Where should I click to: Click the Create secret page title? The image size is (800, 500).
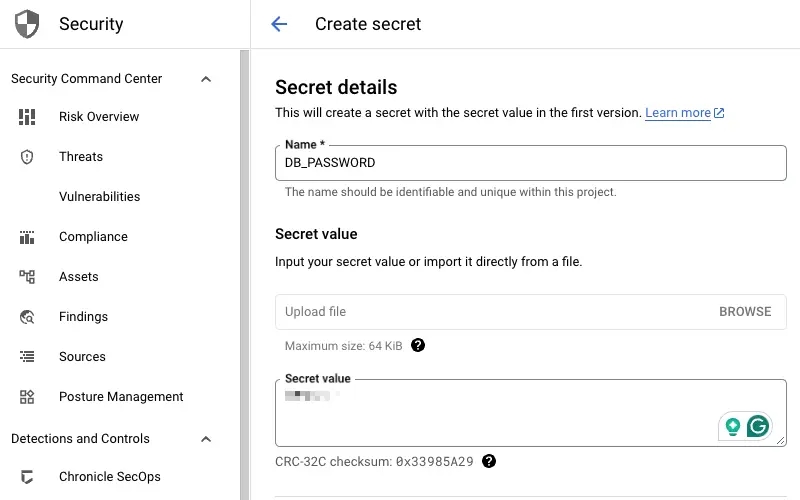pyautogui.click(x=368, y=24)
